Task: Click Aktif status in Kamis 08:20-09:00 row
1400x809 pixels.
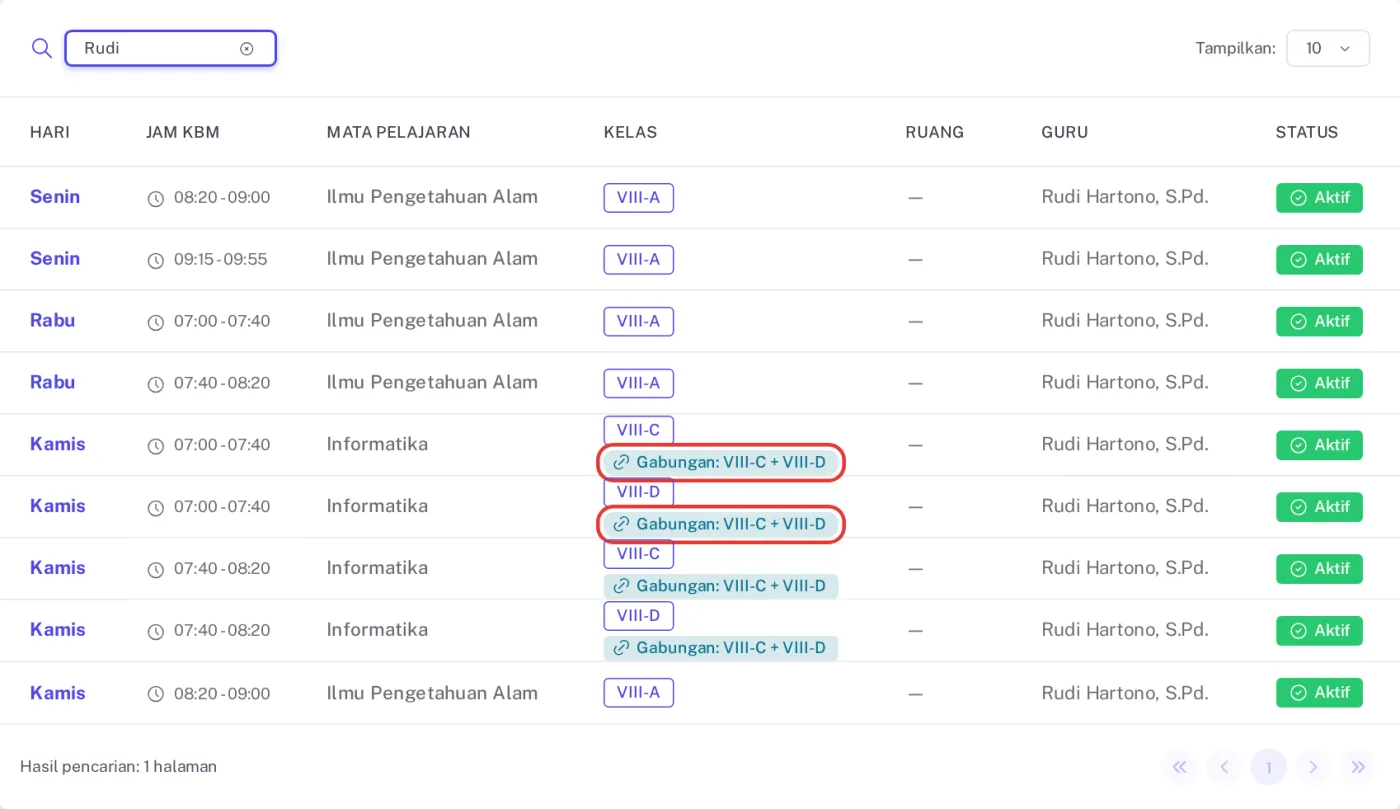Action: (x=1319, y=693)
